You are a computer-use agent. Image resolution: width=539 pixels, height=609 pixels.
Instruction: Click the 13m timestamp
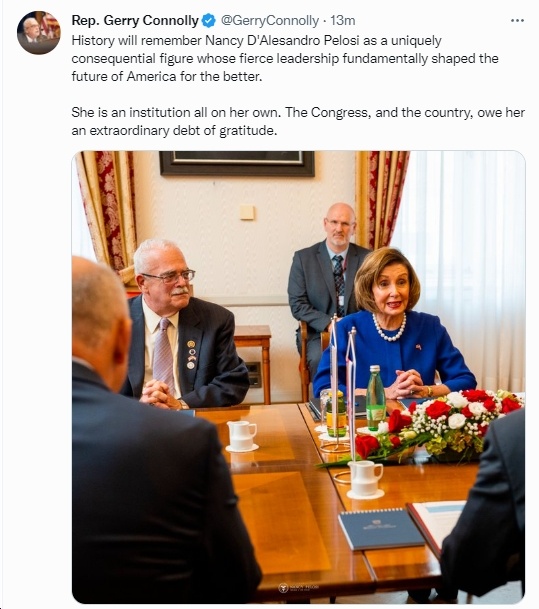(x=342, y=21)
